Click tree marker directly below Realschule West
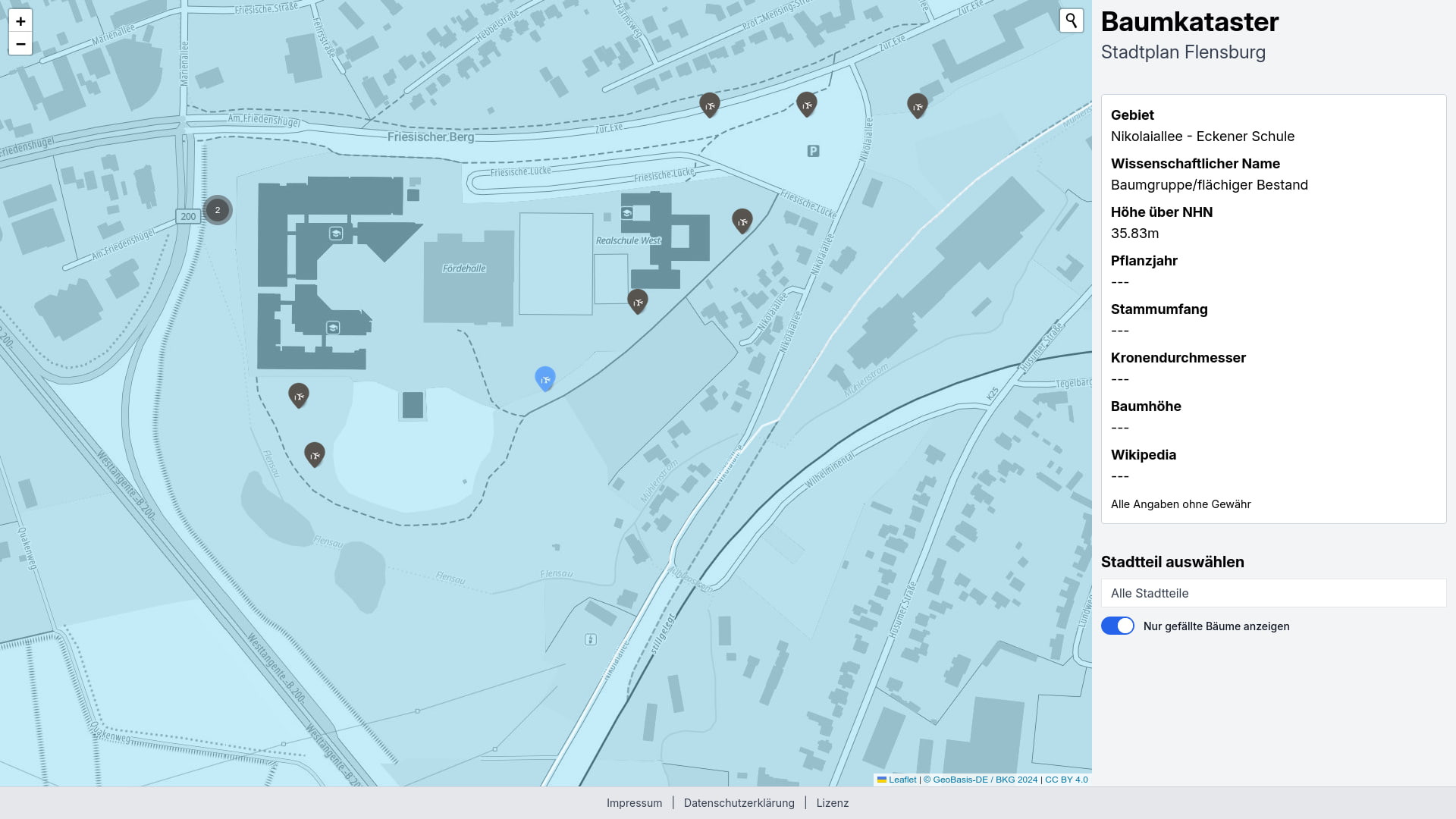Viewport: 1456px width, 819px height. pos(637,300)
